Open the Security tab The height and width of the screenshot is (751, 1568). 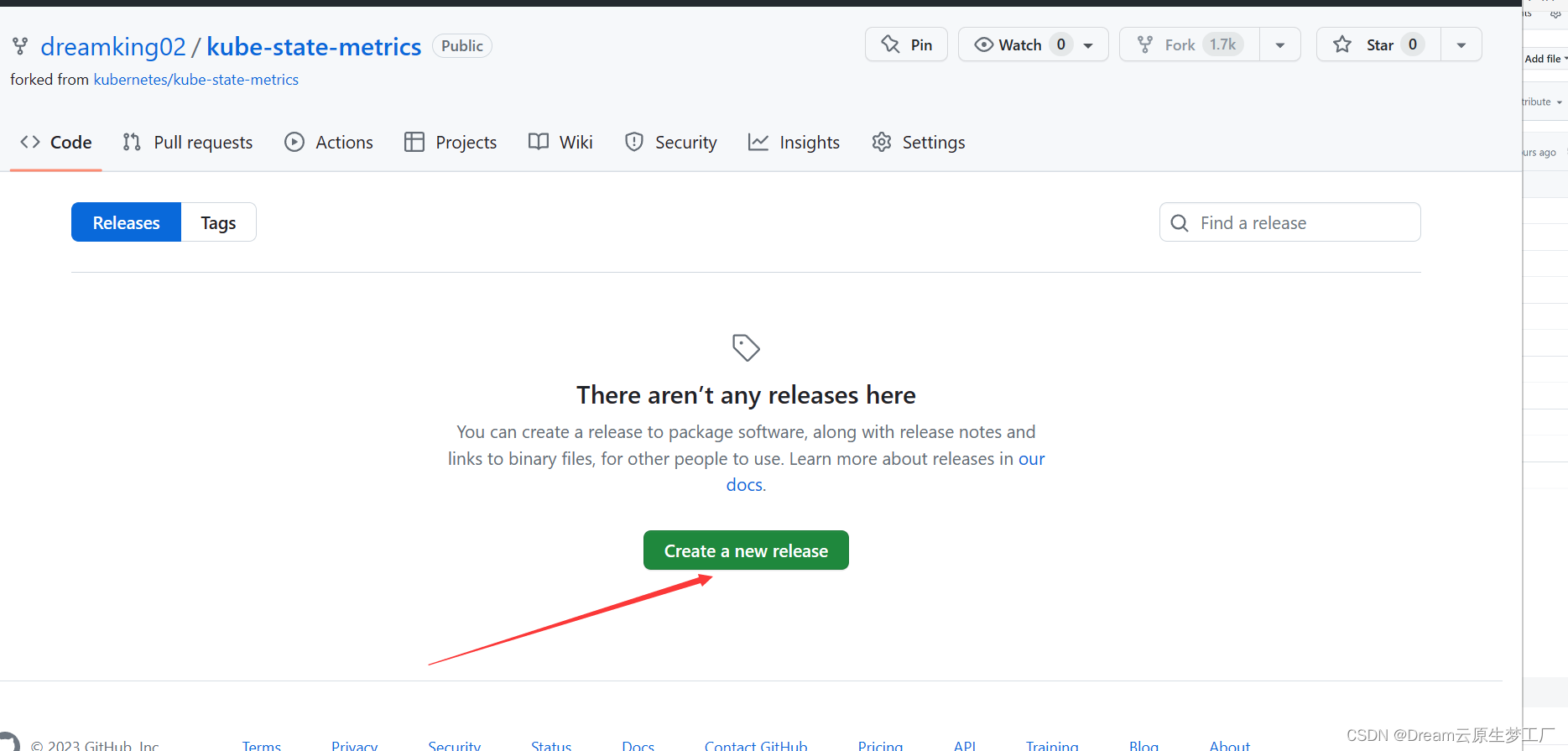pos(670,143)
